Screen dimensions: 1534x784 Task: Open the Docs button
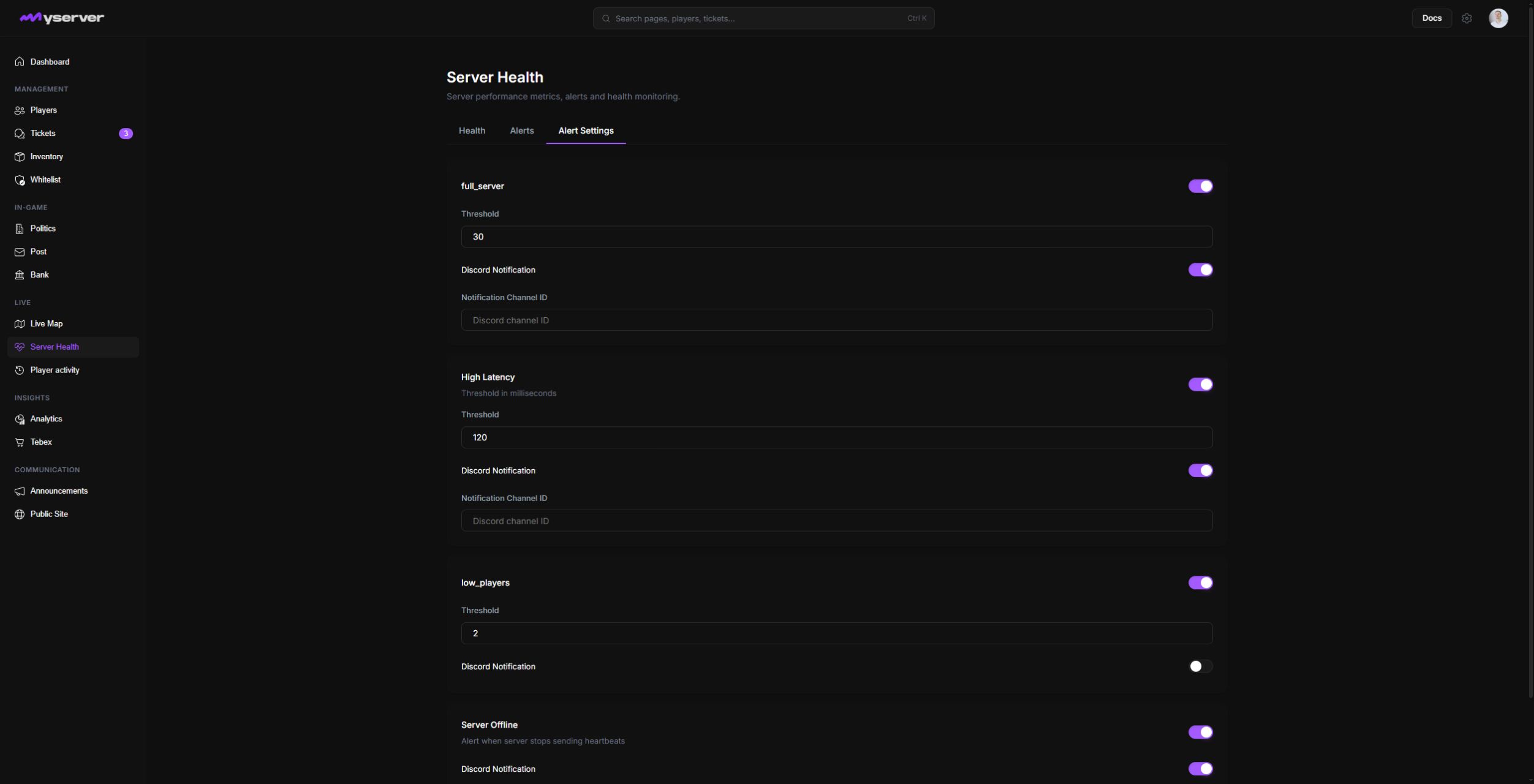pyautogui.click(x=1432, y=18)
